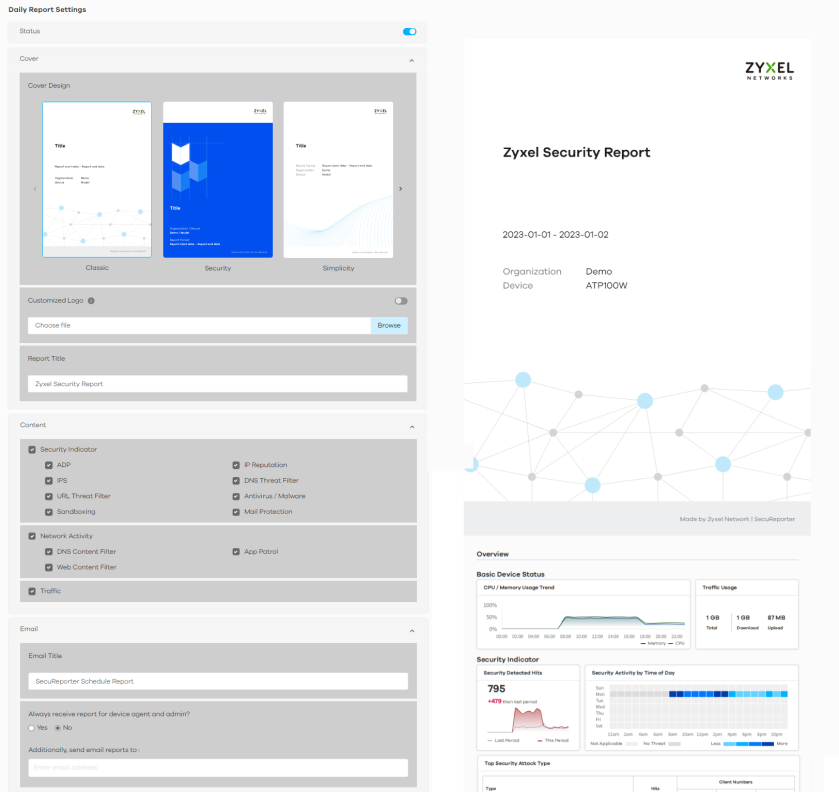The image size is (839, 792).
Task: Click the additional email address field
Action: (x=218, y=767)
